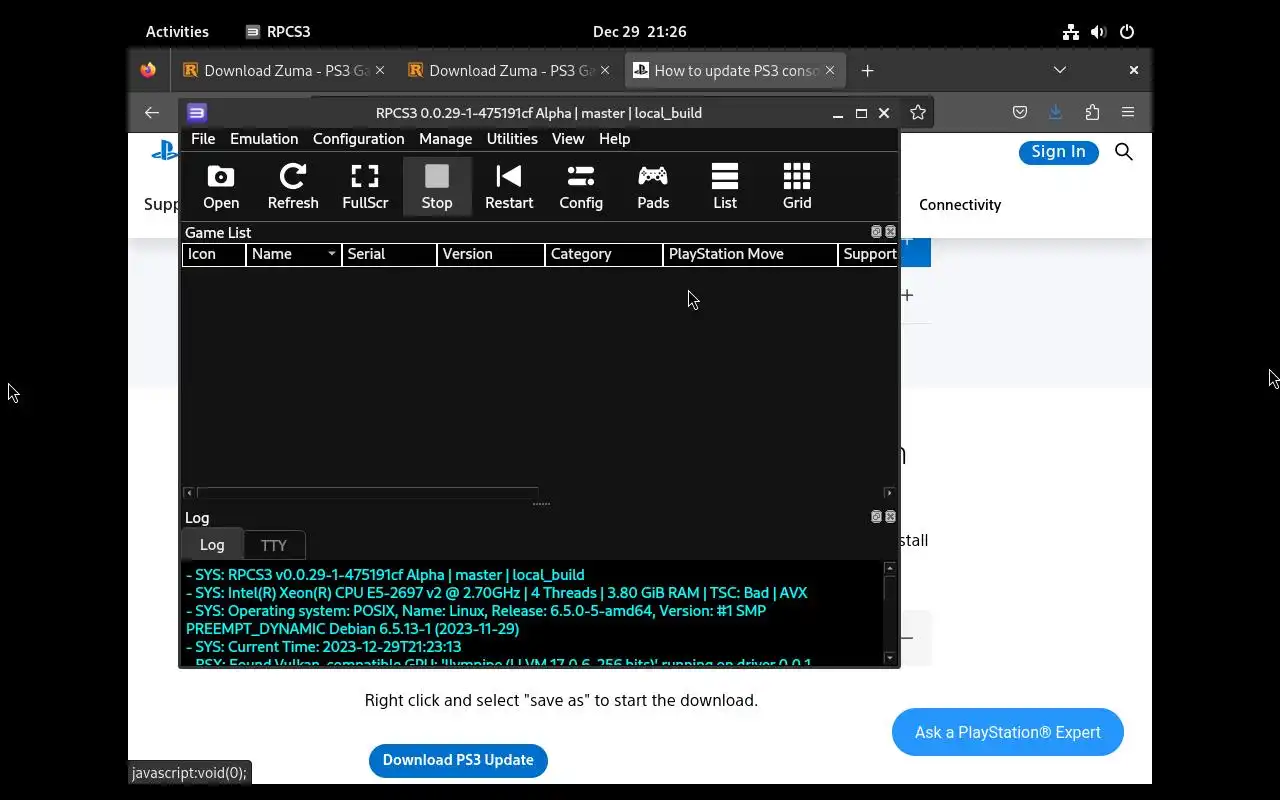This screenshot has width=1280, height=800.
Task: Open the Emulation menu
Action: [x=264, y=139]
